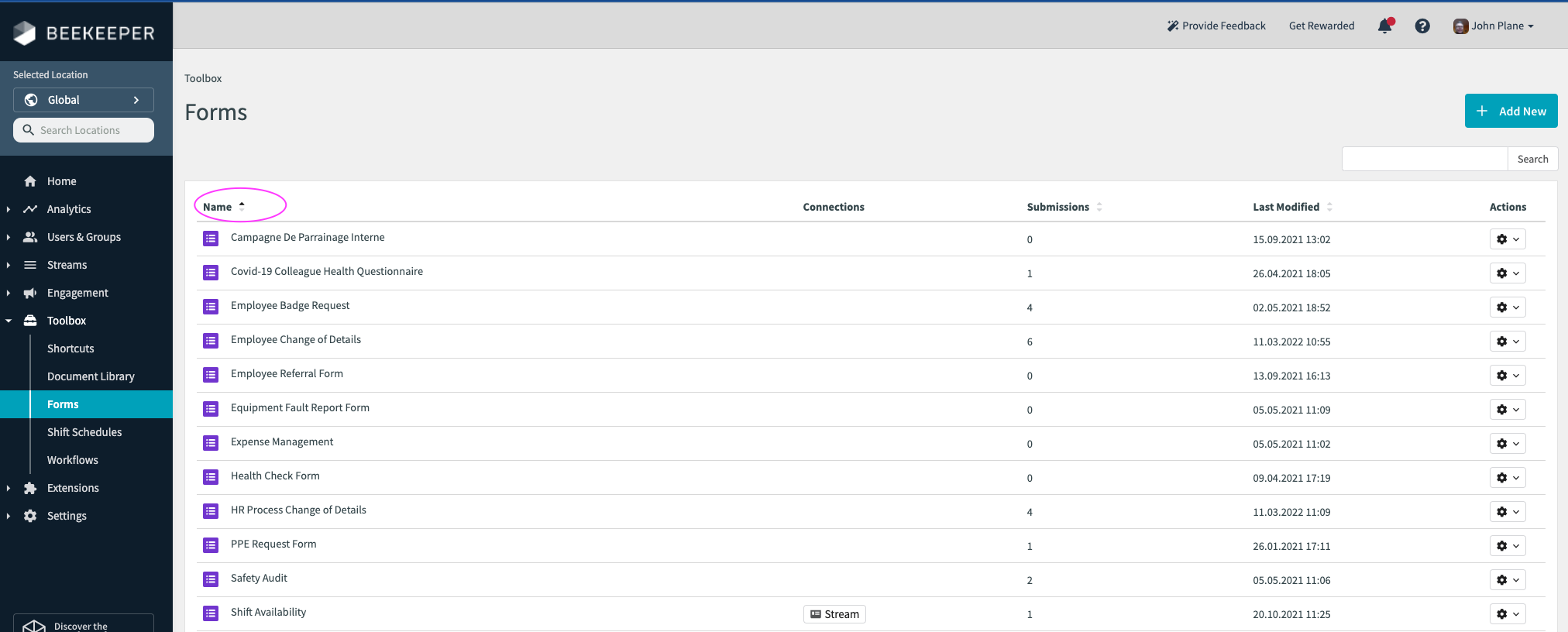1568x632 pixels.
Task: Click the Analytics chart icon
Action: 30,209
